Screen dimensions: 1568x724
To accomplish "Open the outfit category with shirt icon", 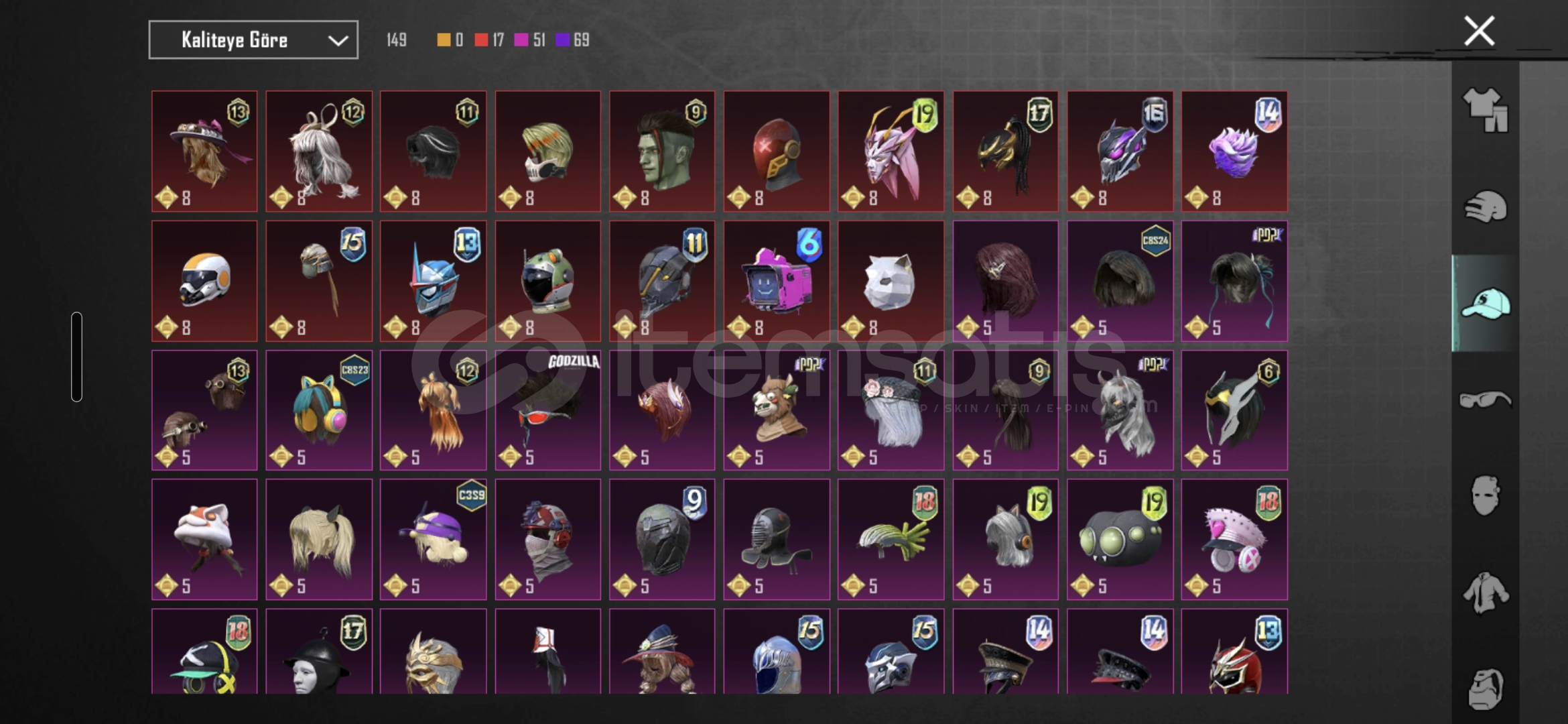I will (1485, 110).
